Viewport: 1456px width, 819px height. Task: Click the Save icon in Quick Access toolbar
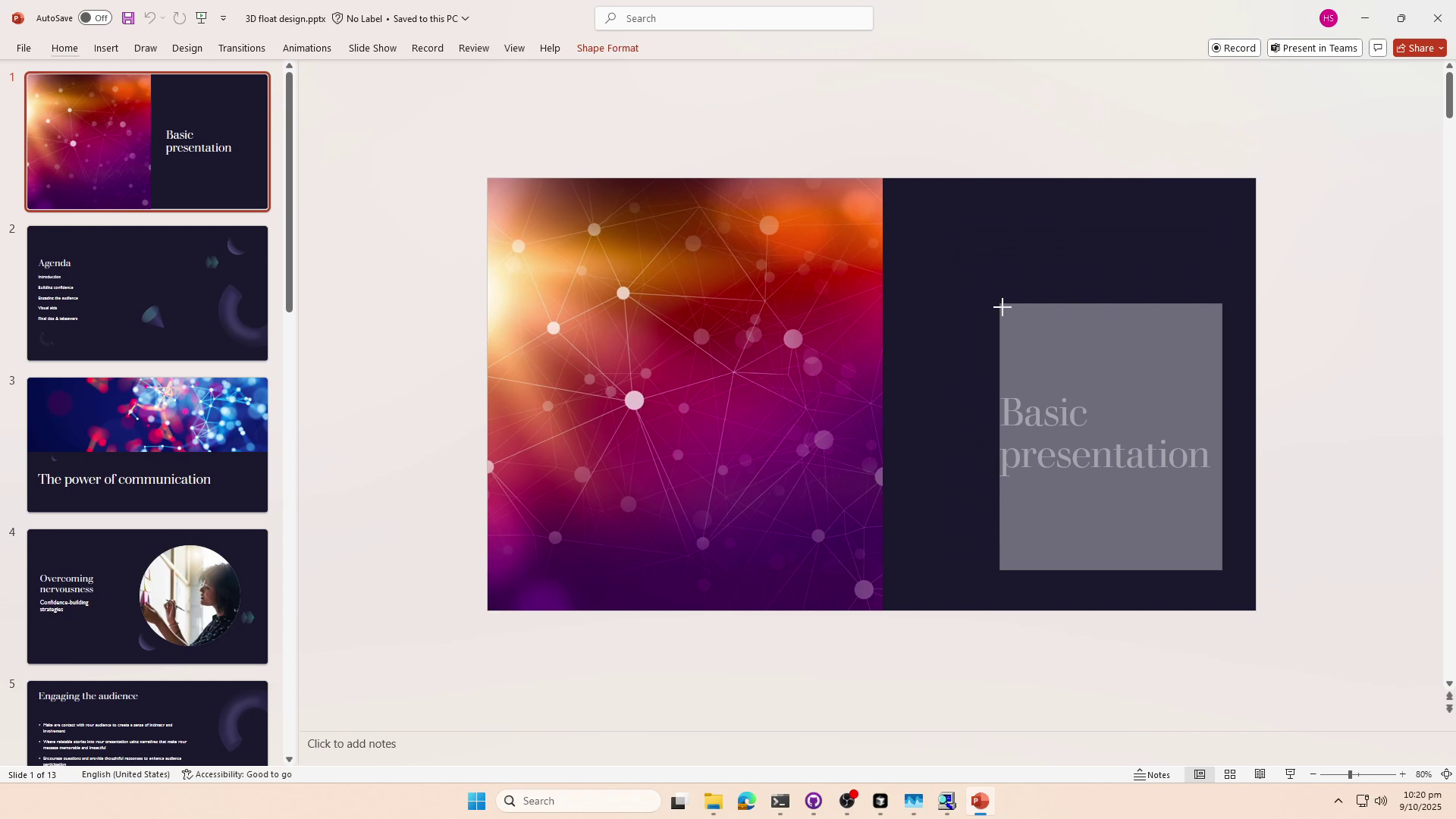pyautogui.click(x=127, y=17)
